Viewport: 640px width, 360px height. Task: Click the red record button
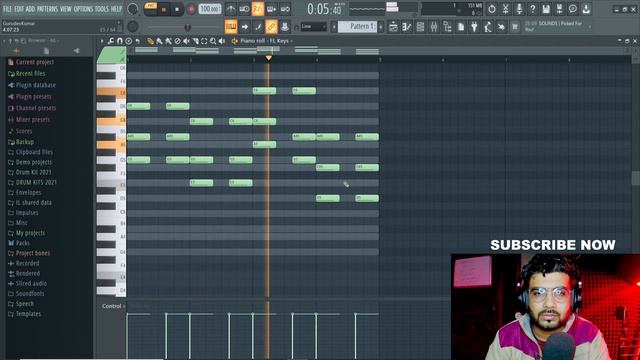pos(191,9)
